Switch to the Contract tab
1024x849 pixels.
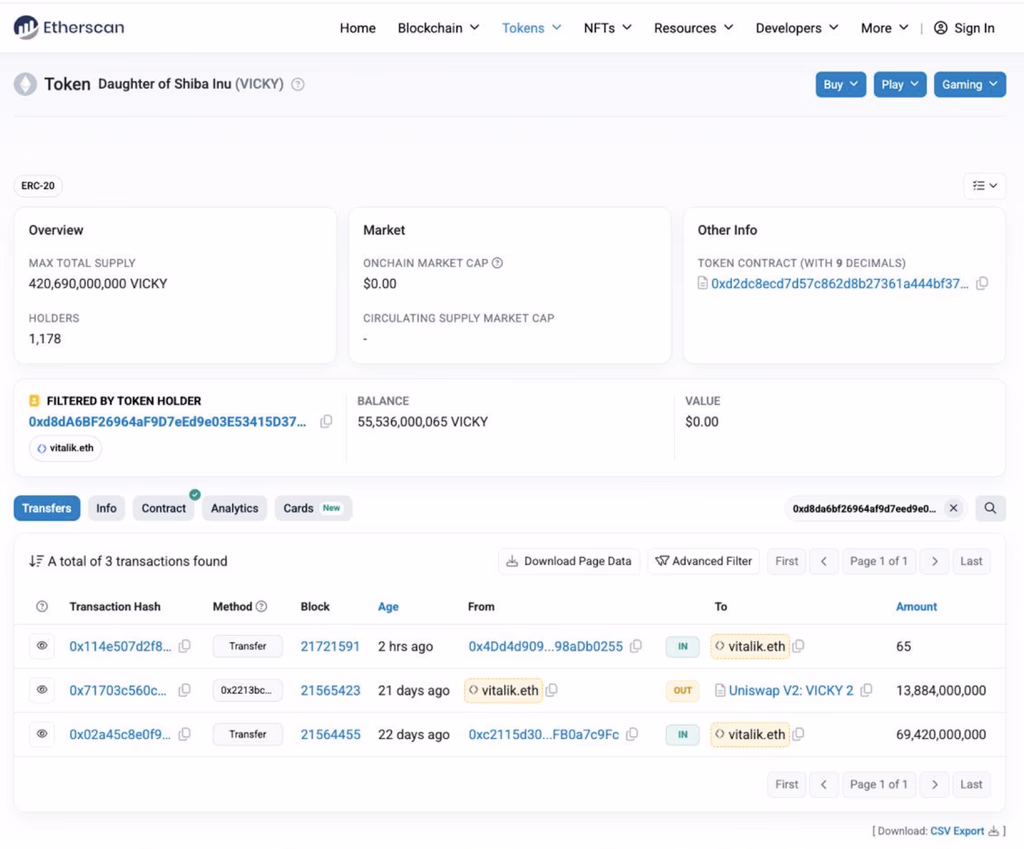(x=164, y=508)
